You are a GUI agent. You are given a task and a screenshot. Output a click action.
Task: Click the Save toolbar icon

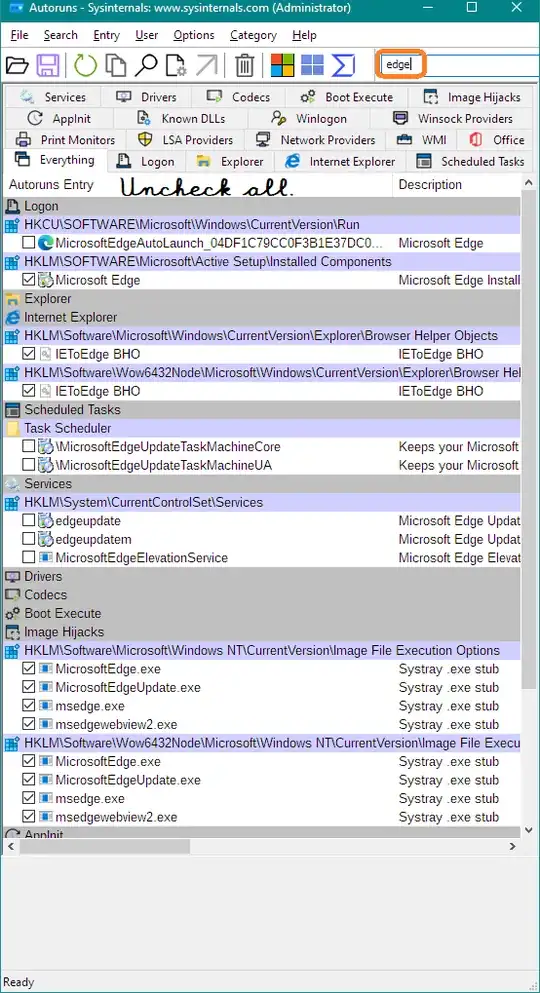[x=48, y=65]
